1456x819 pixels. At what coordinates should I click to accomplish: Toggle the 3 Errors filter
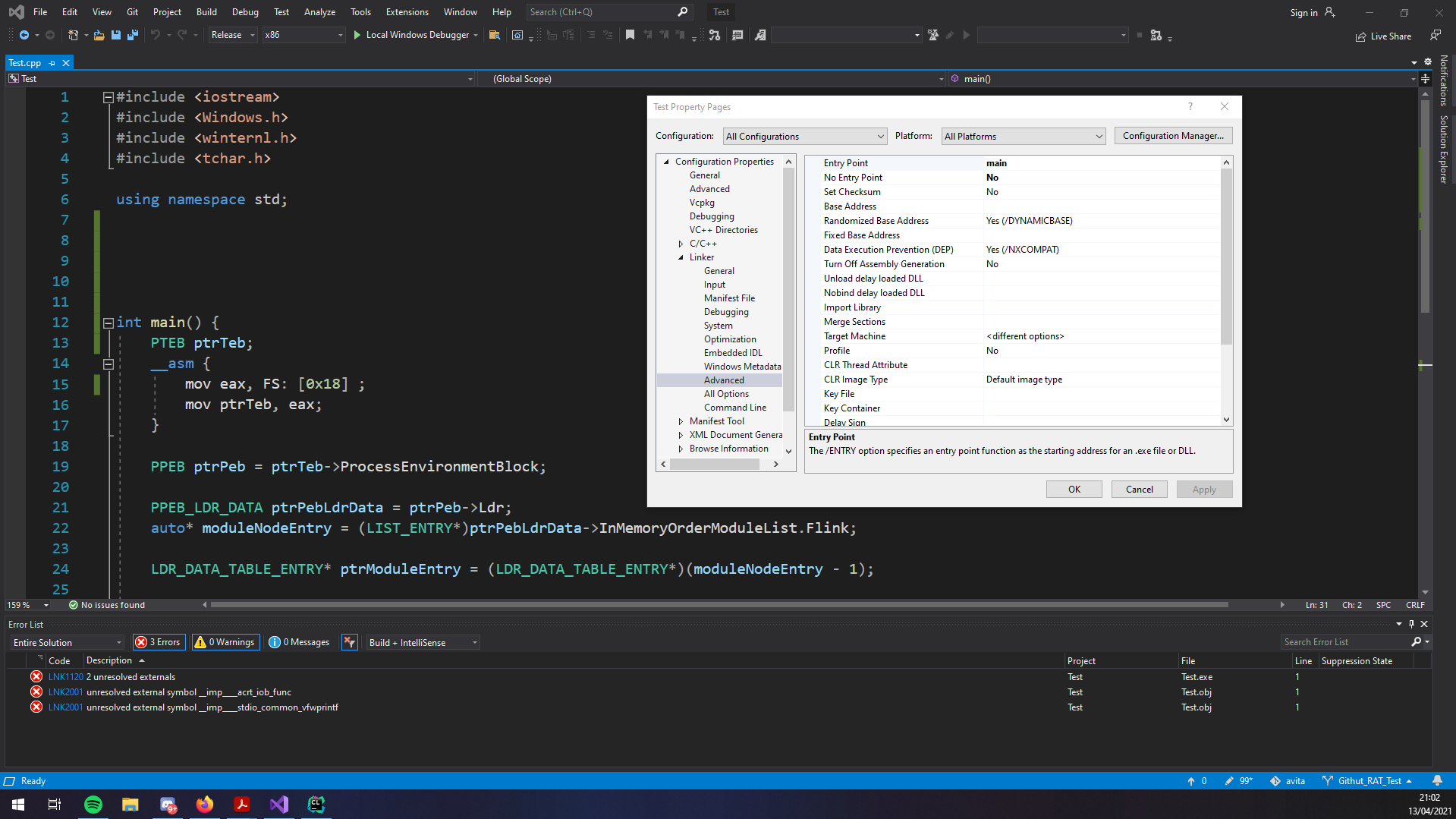[159, 642]
